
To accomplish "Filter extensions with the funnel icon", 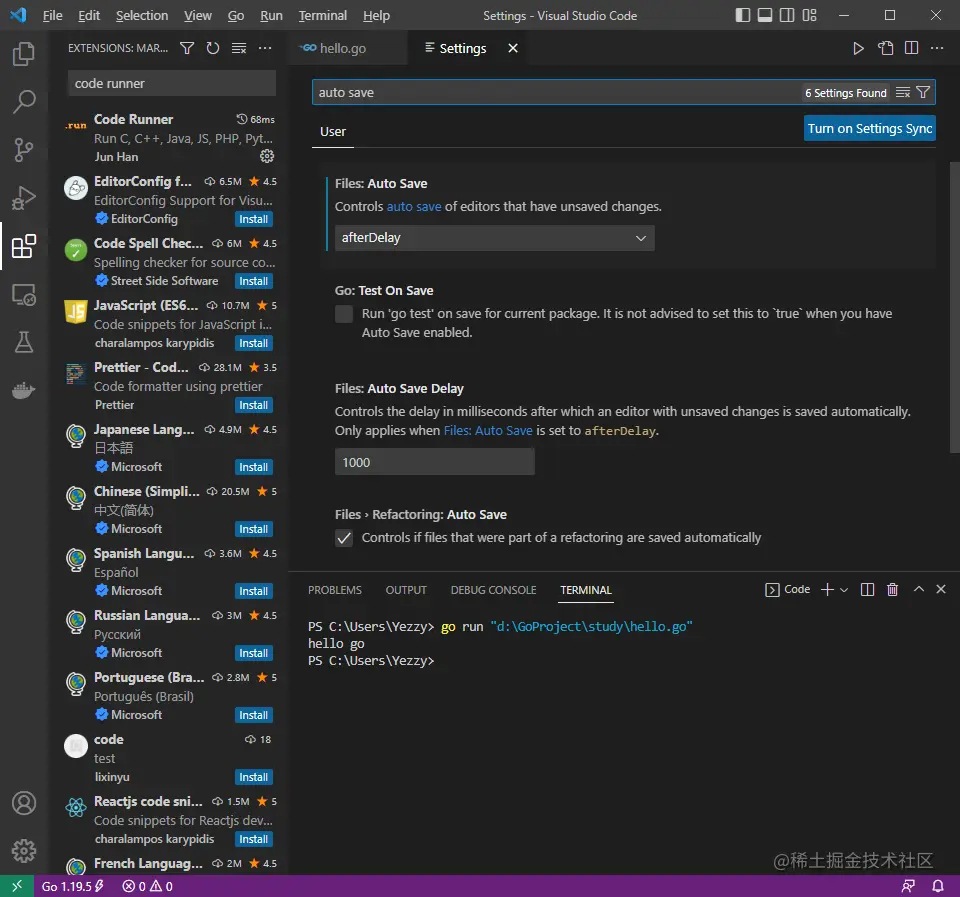I will pos(187,48).
